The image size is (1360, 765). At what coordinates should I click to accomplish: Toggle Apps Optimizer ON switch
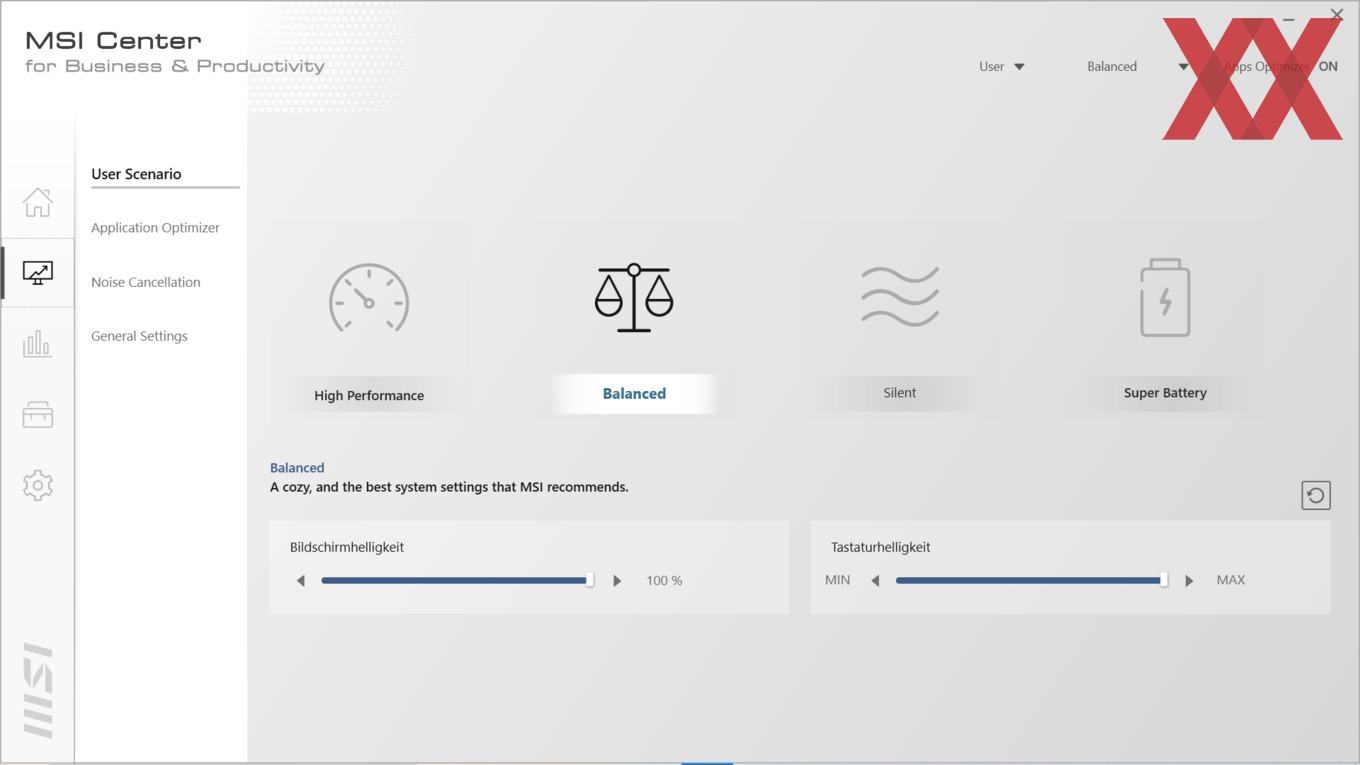[1328, 67]
